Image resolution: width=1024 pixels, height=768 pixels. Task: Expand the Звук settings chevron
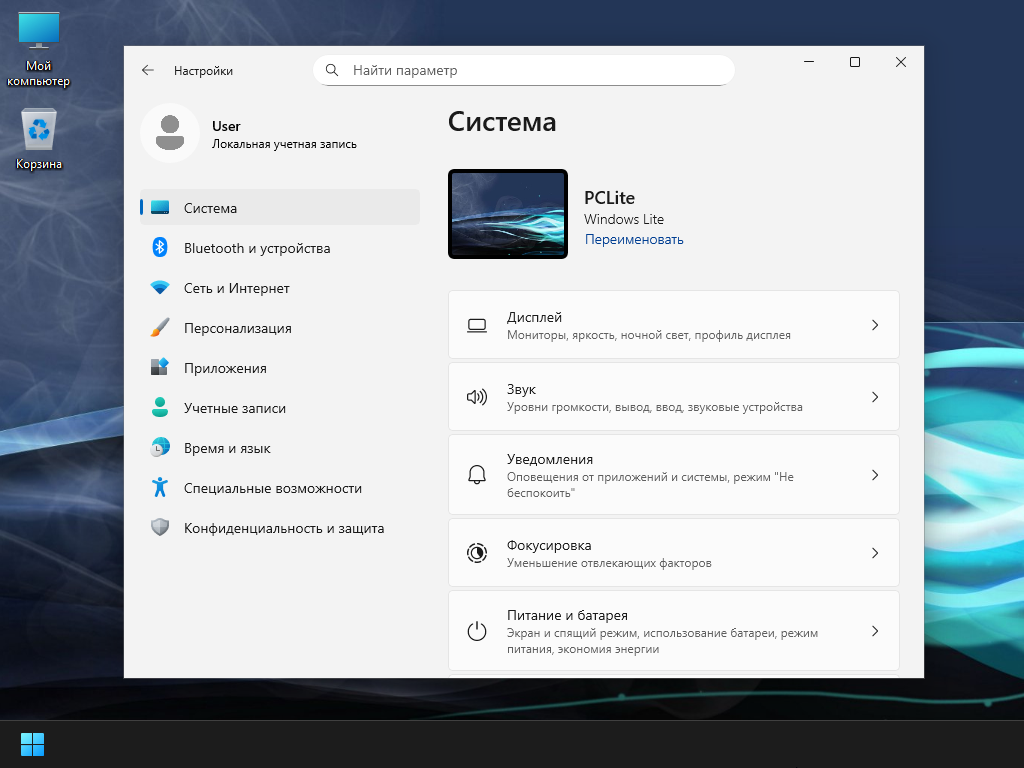click(875, 397)
